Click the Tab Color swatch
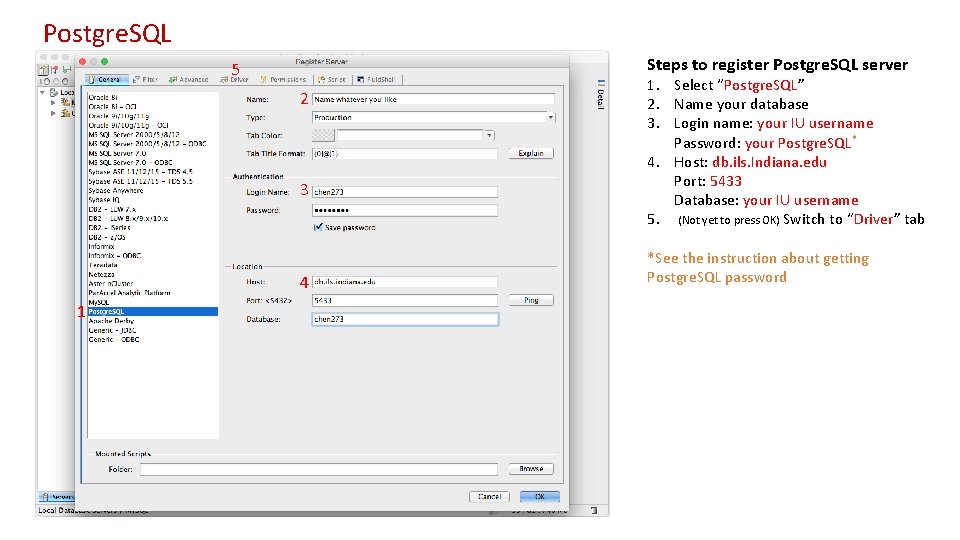Viewport: 960px width, 540px height. pyautogui.click(x=323, y=135)
